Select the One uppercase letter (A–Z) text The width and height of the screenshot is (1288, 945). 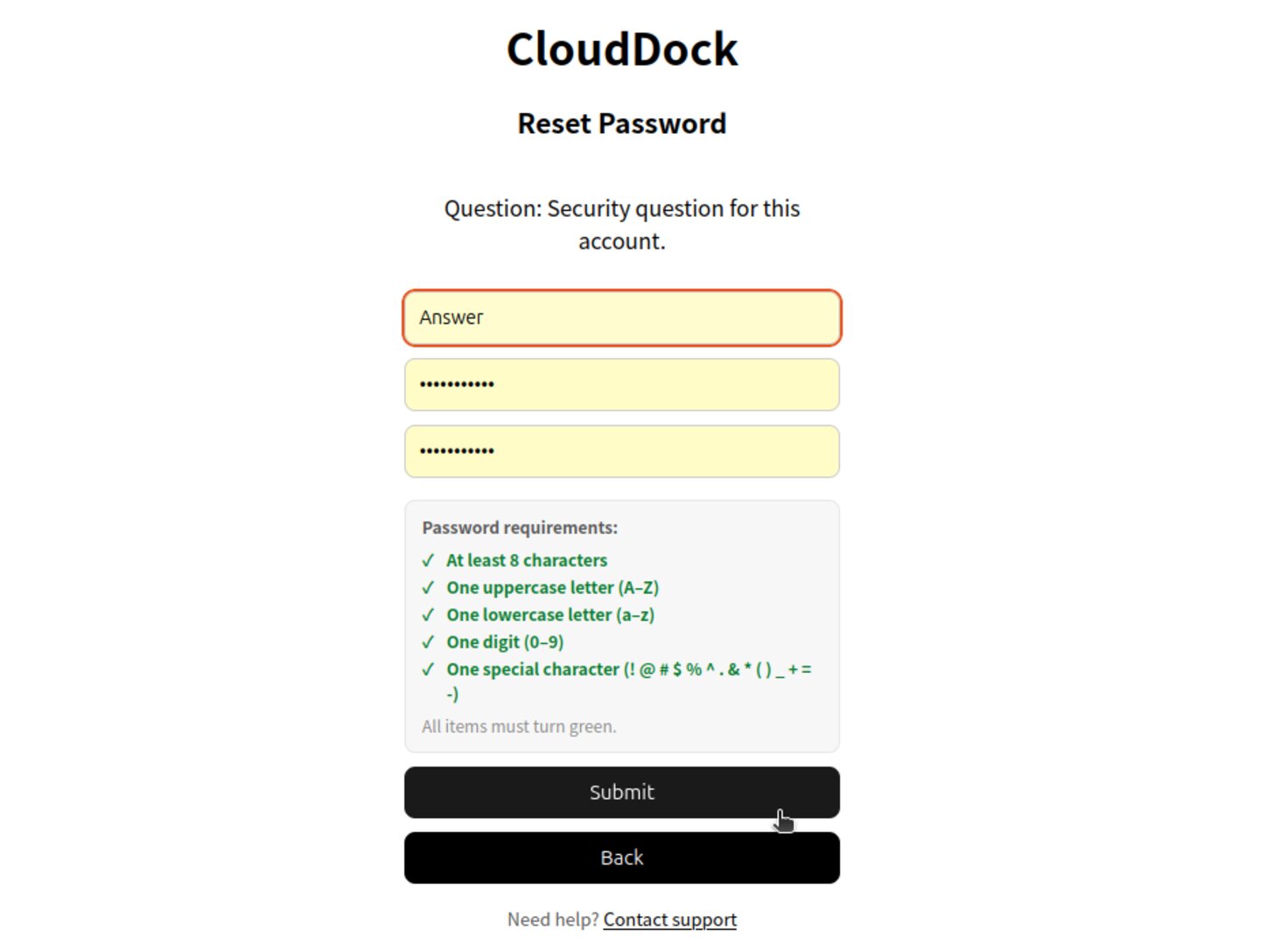pyautogui.click(x=552, y=588)
